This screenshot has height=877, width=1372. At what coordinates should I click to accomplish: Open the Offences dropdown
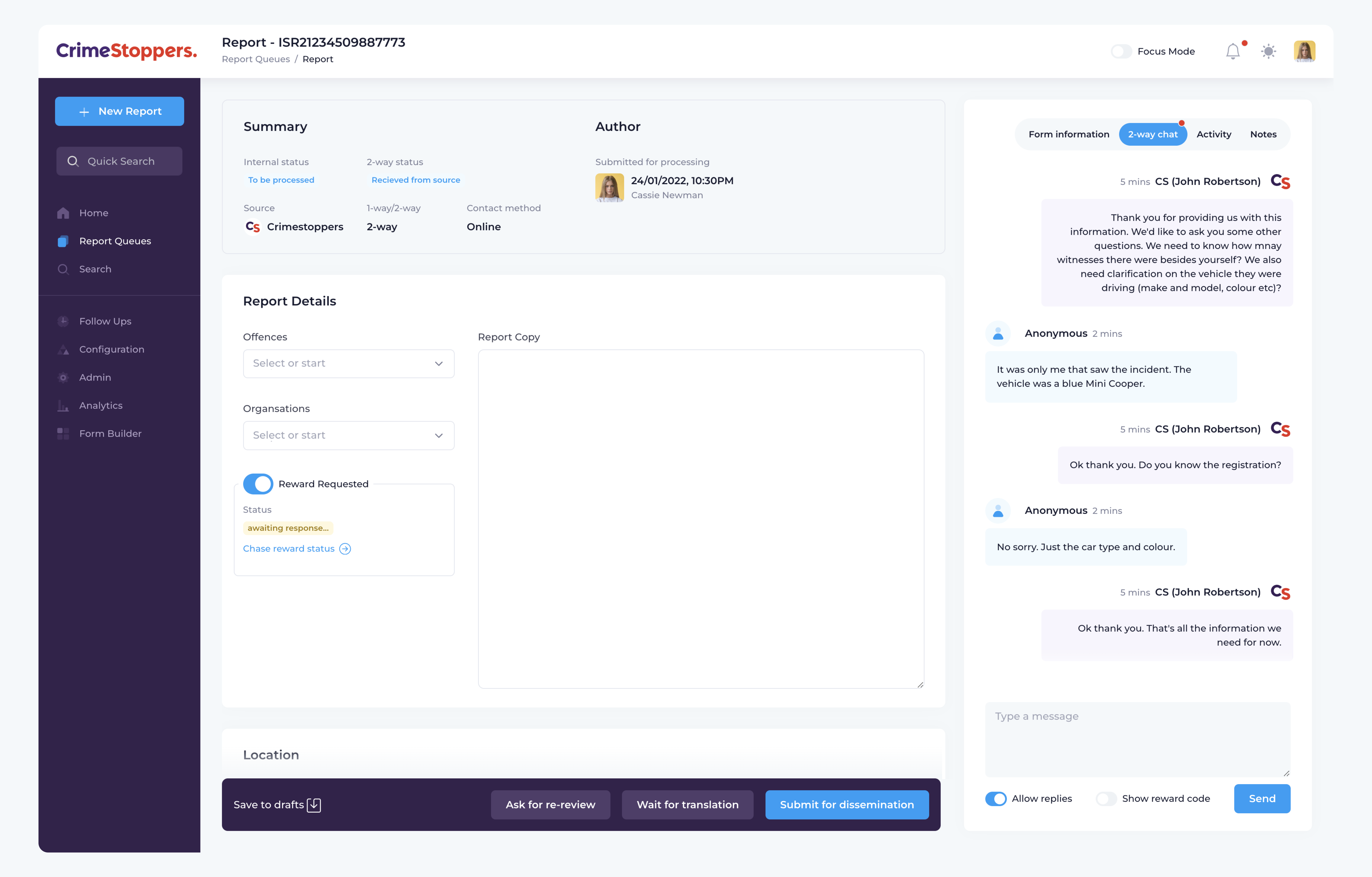point(348,363)
